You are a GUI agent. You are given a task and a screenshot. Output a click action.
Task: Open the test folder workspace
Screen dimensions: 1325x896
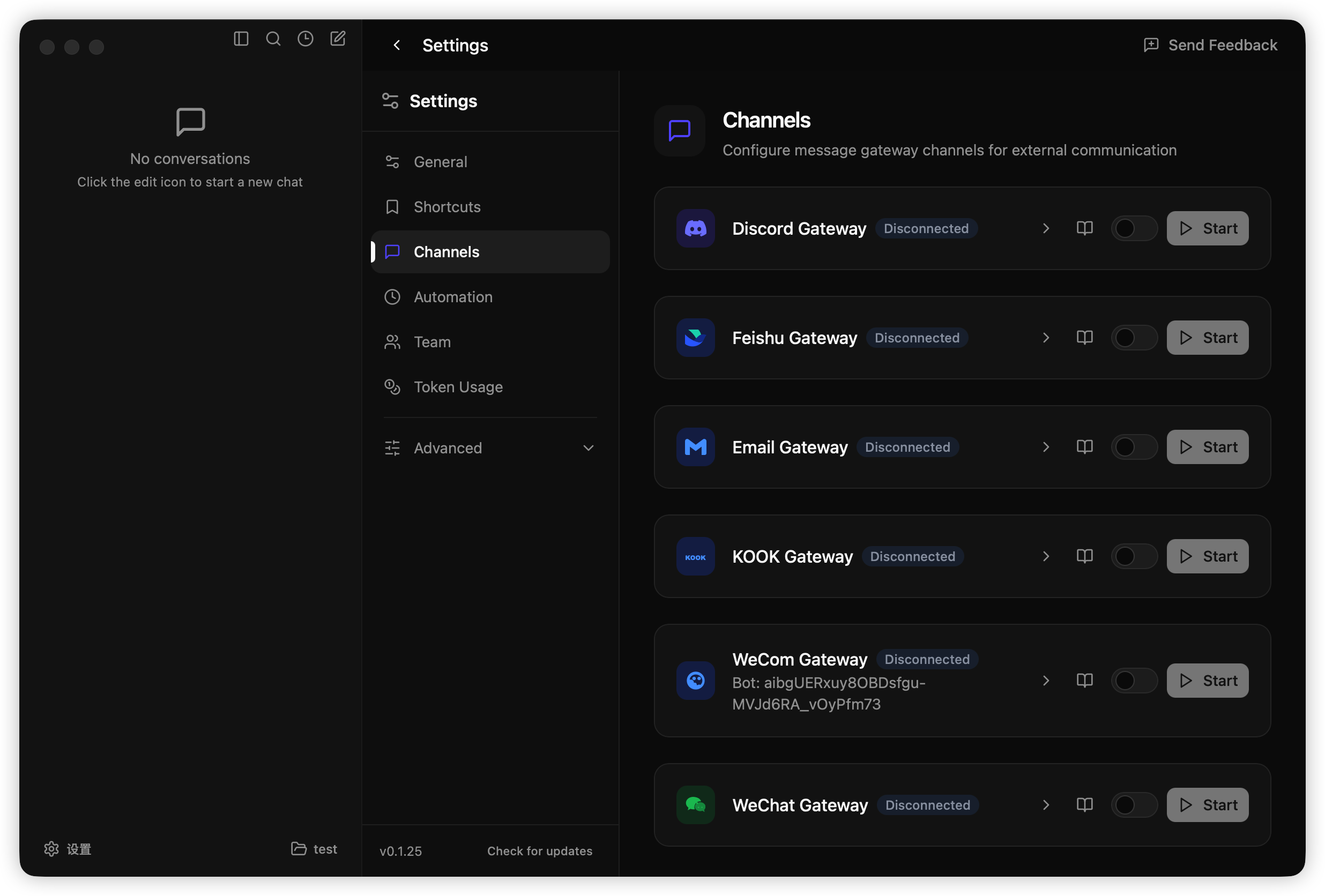click(314, 849)
